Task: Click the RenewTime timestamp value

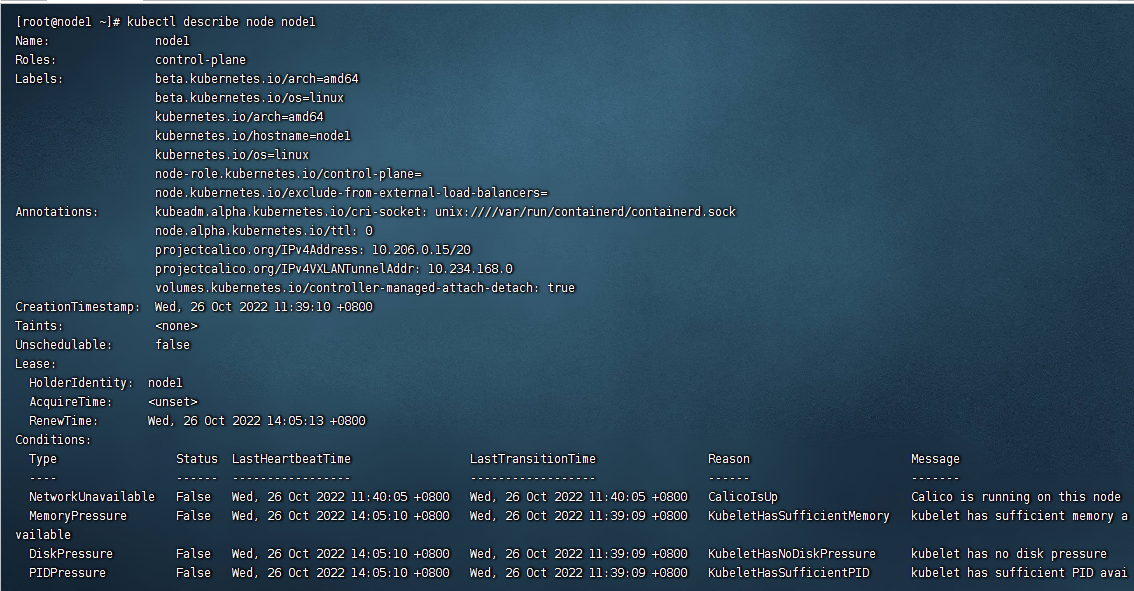Action: pyautogui.click(x=256, y=421)
